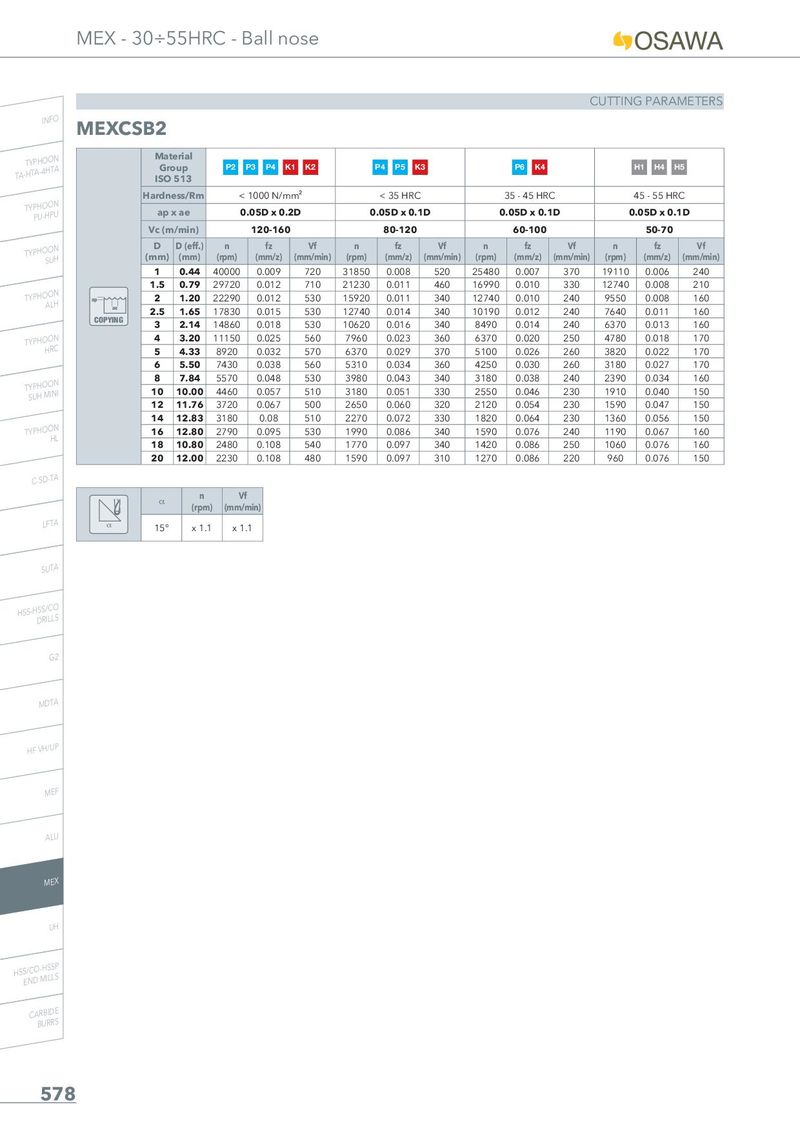Click the Vc value '60-100'
This screenshot has height=1132, width=800.
(x=529, y=230)
